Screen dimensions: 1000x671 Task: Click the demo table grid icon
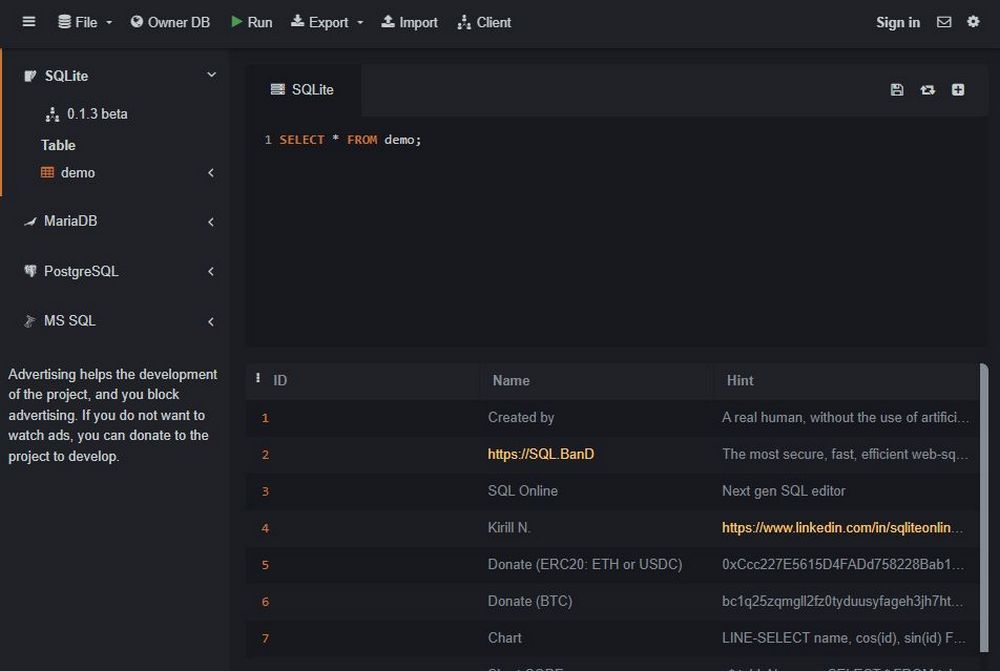click(x=47, y=172)
